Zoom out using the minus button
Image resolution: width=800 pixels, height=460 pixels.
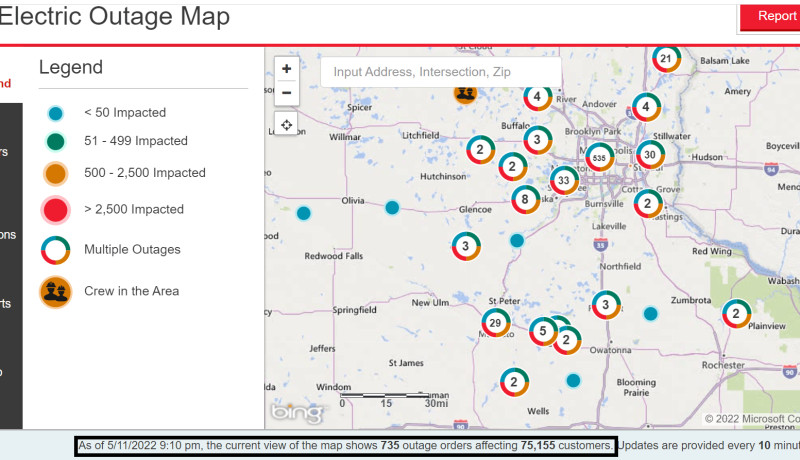[287, 93]
